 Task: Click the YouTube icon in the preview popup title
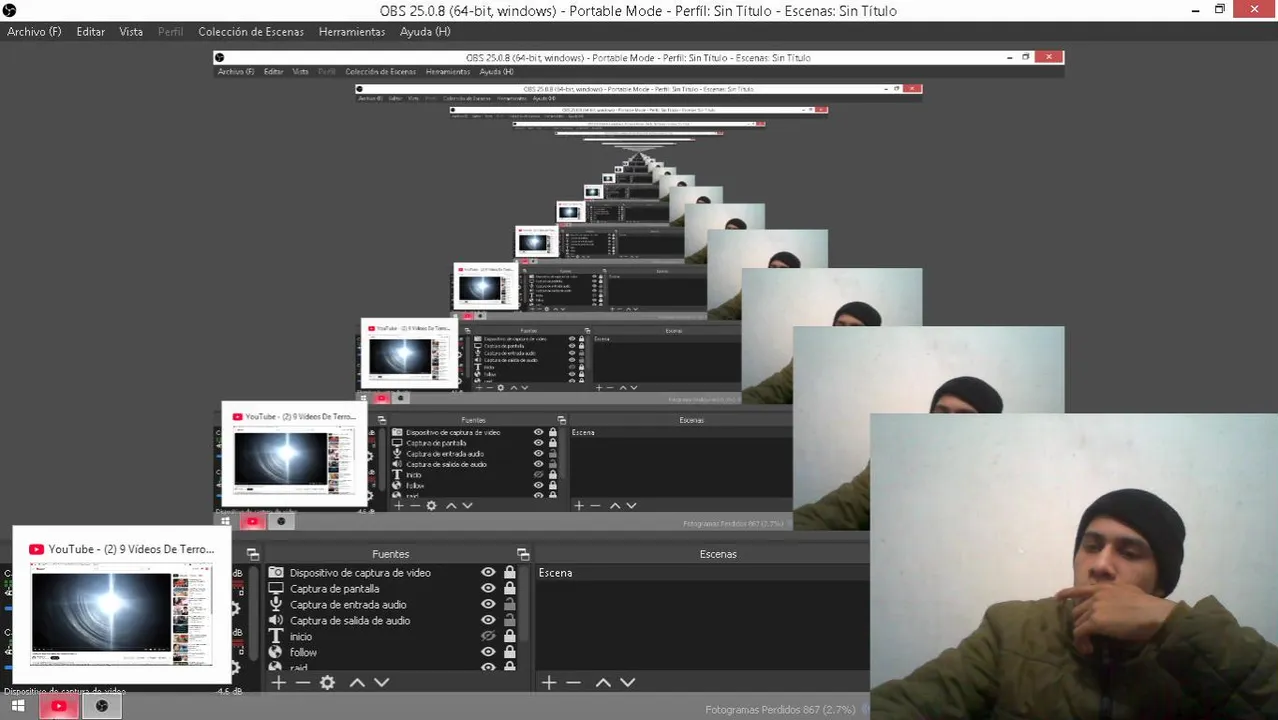(x=36, y=549)
